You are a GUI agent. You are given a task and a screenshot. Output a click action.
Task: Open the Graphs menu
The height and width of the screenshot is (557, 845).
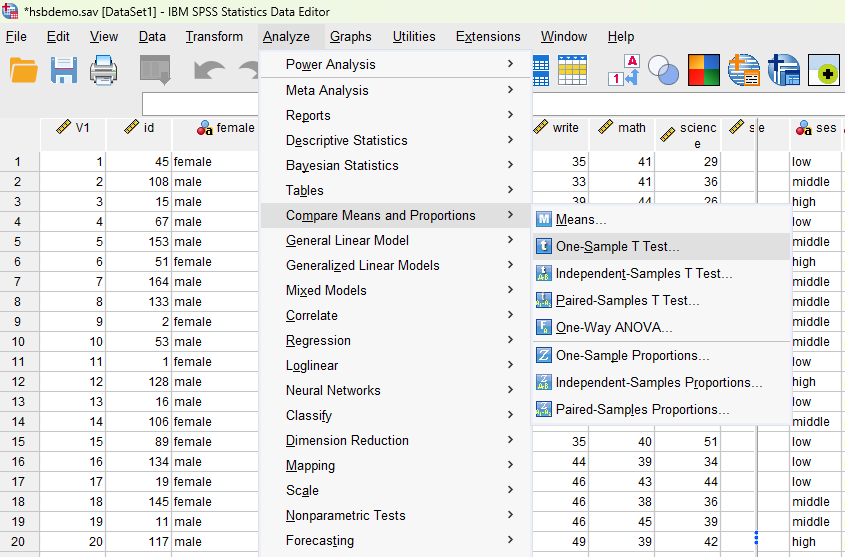[x=351, y=37]
